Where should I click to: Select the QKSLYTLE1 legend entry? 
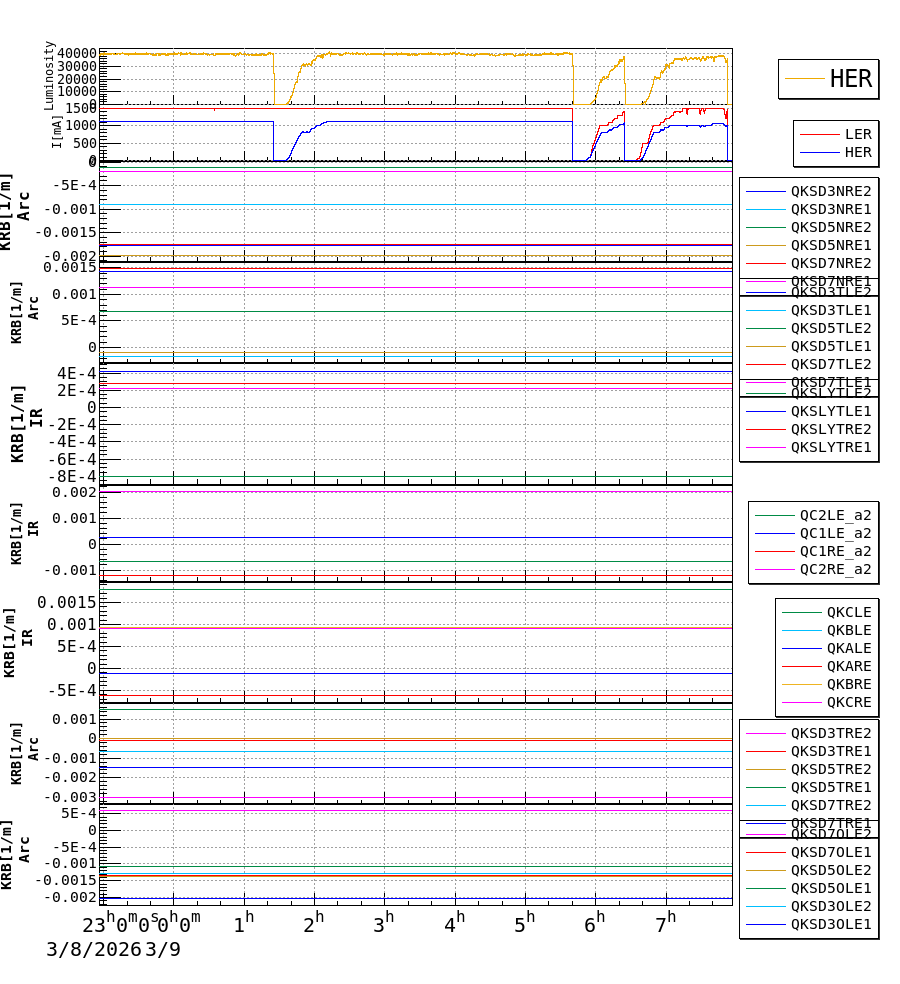point(830,412)
